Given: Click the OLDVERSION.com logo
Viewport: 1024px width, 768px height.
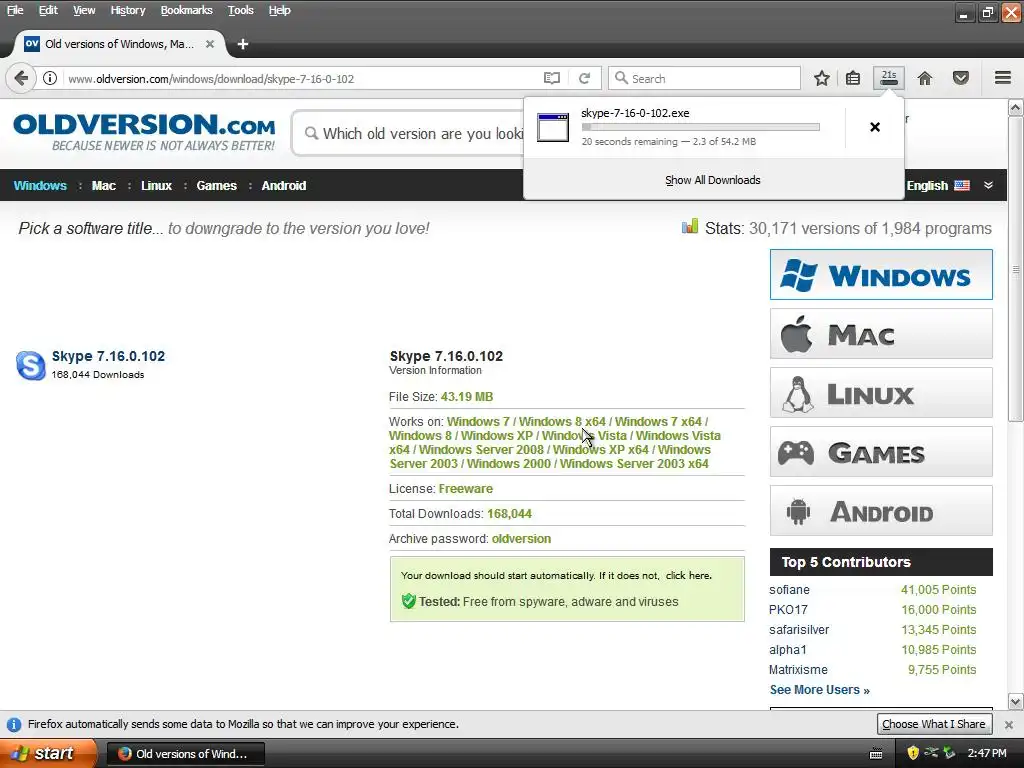Looking at the screenshot, I should click(x=144, y=132).
